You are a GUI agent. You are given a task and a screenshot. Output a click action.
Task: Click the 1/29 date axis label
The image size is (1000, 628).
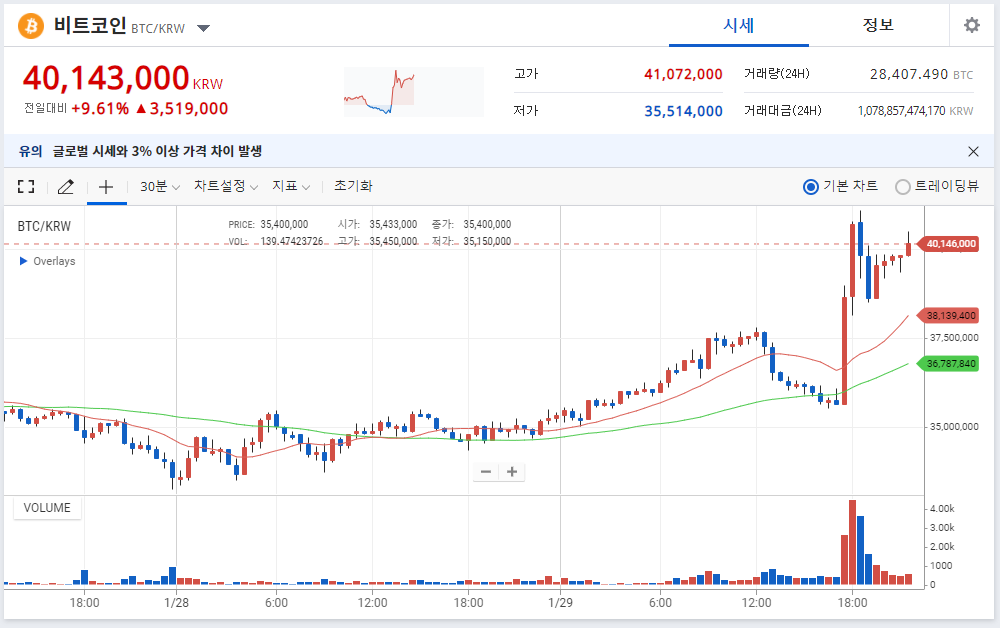pyautogui.click(x=560, y=602)
